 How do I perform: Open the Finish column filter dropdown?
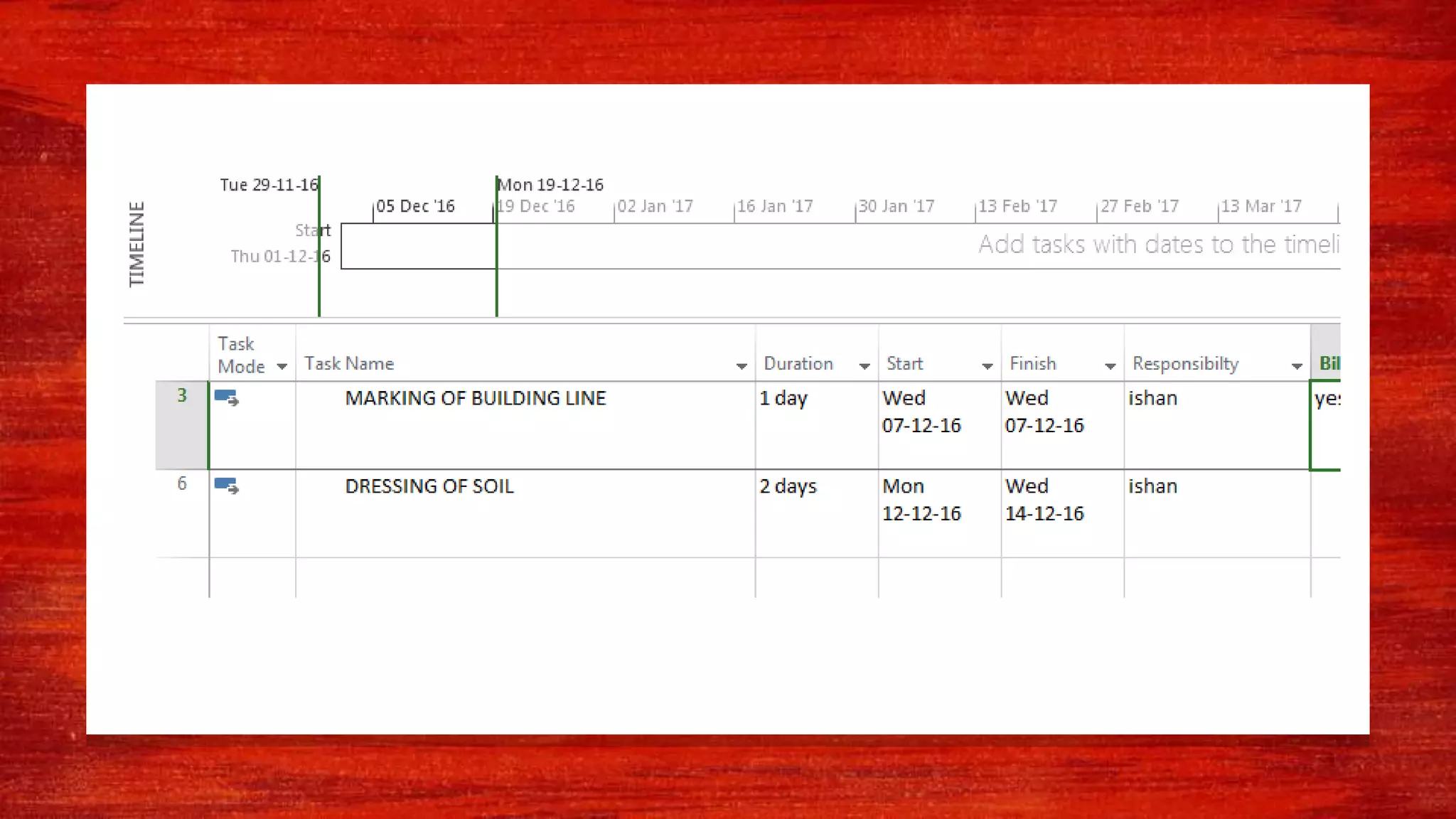1110,366
